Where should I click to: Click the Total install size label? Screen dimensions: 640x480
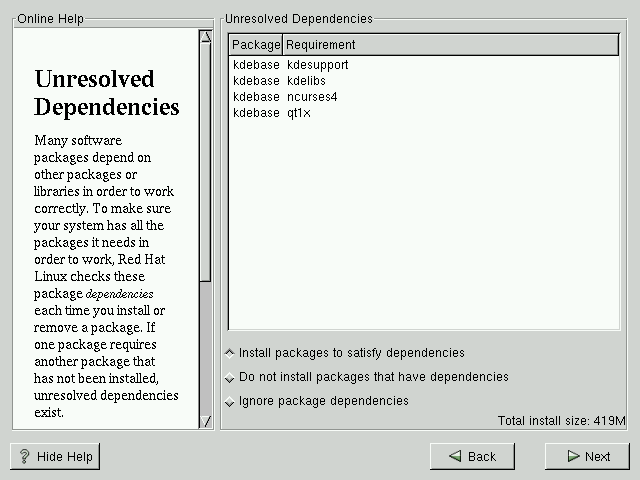[561, 421]
